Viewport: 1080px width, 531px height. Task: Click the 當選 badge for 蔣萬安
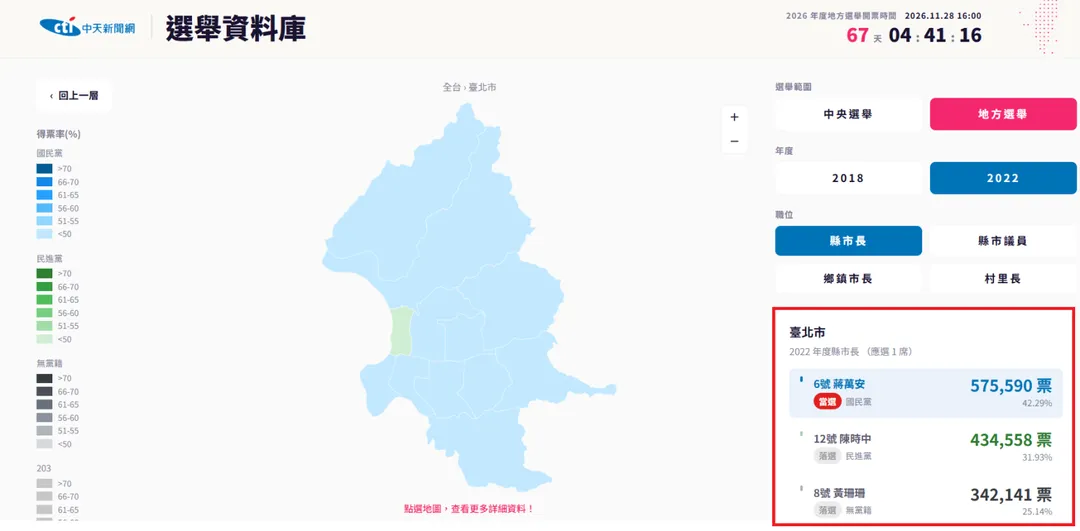[827, 402]
